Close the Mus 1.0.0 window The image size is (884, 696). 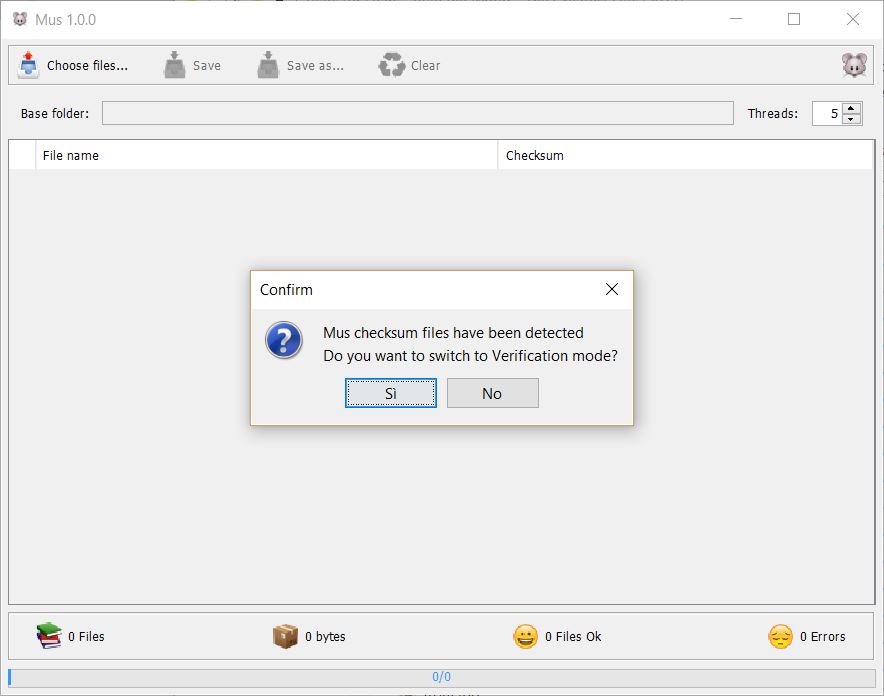click(852, 19)
